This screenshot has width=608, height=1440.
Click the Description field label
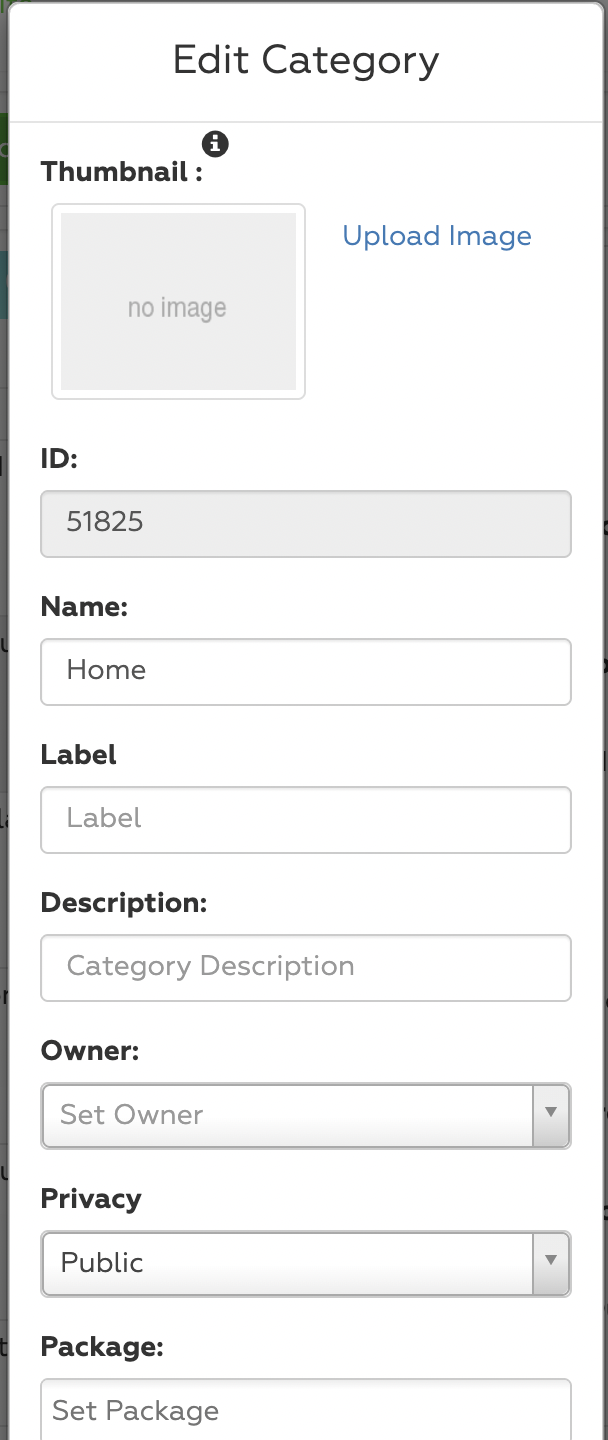pos(123,903)
